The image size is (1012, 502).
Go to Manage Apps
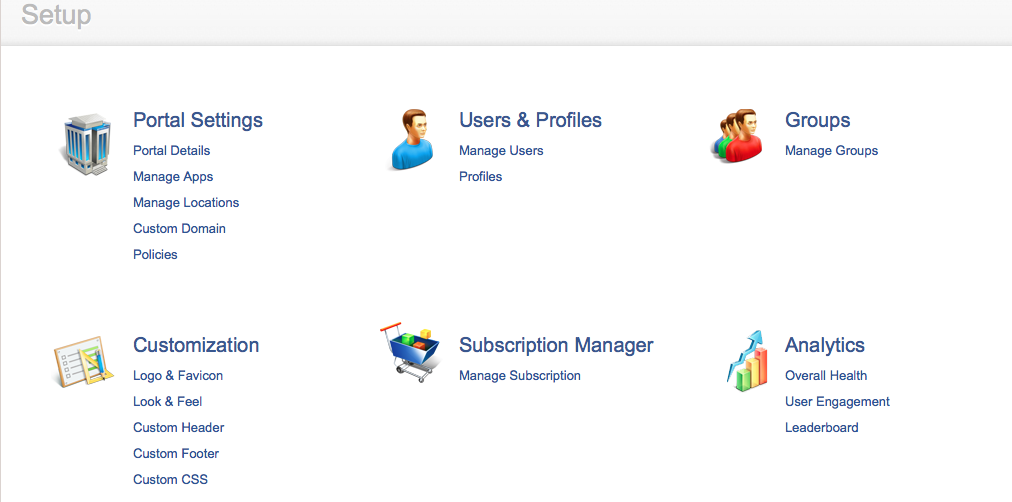[x=173, y=177]
